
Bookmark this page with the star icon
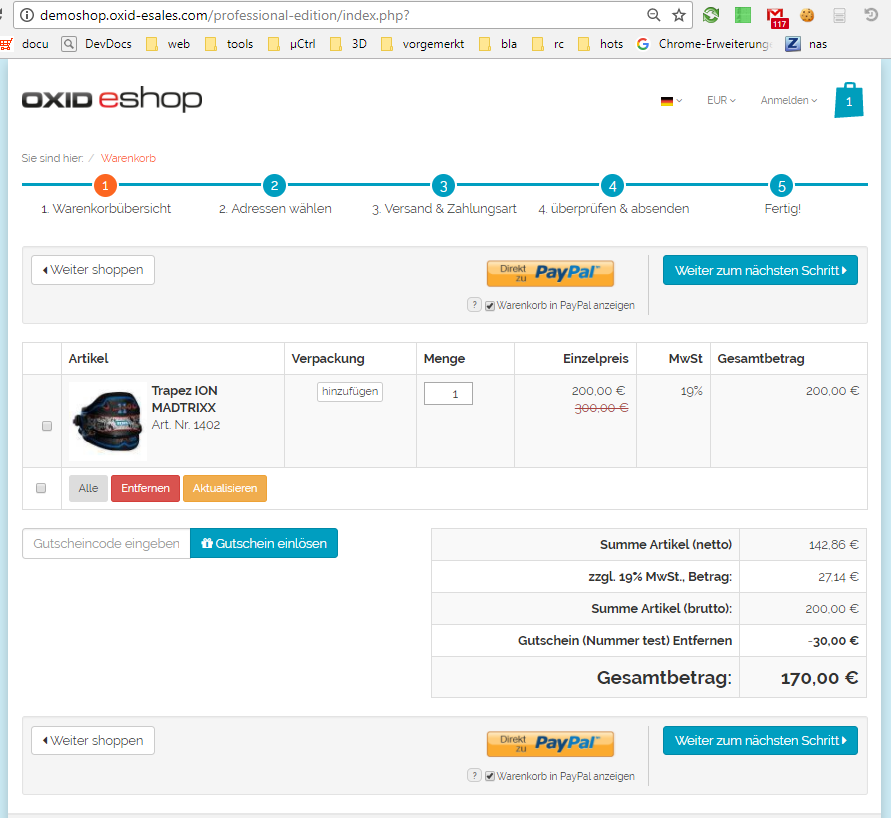point(679,15)
